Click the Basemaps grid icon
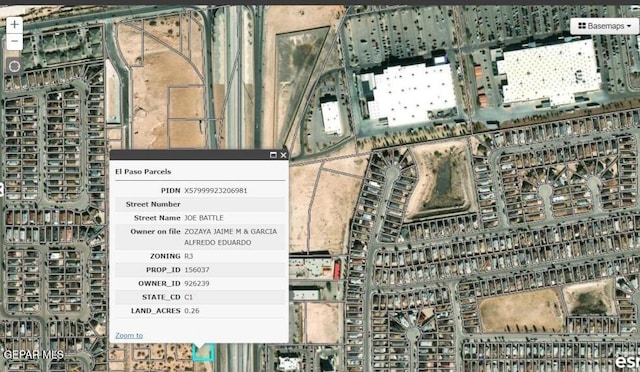The height and width of the screenshot is (372, 640). (582, 26)
